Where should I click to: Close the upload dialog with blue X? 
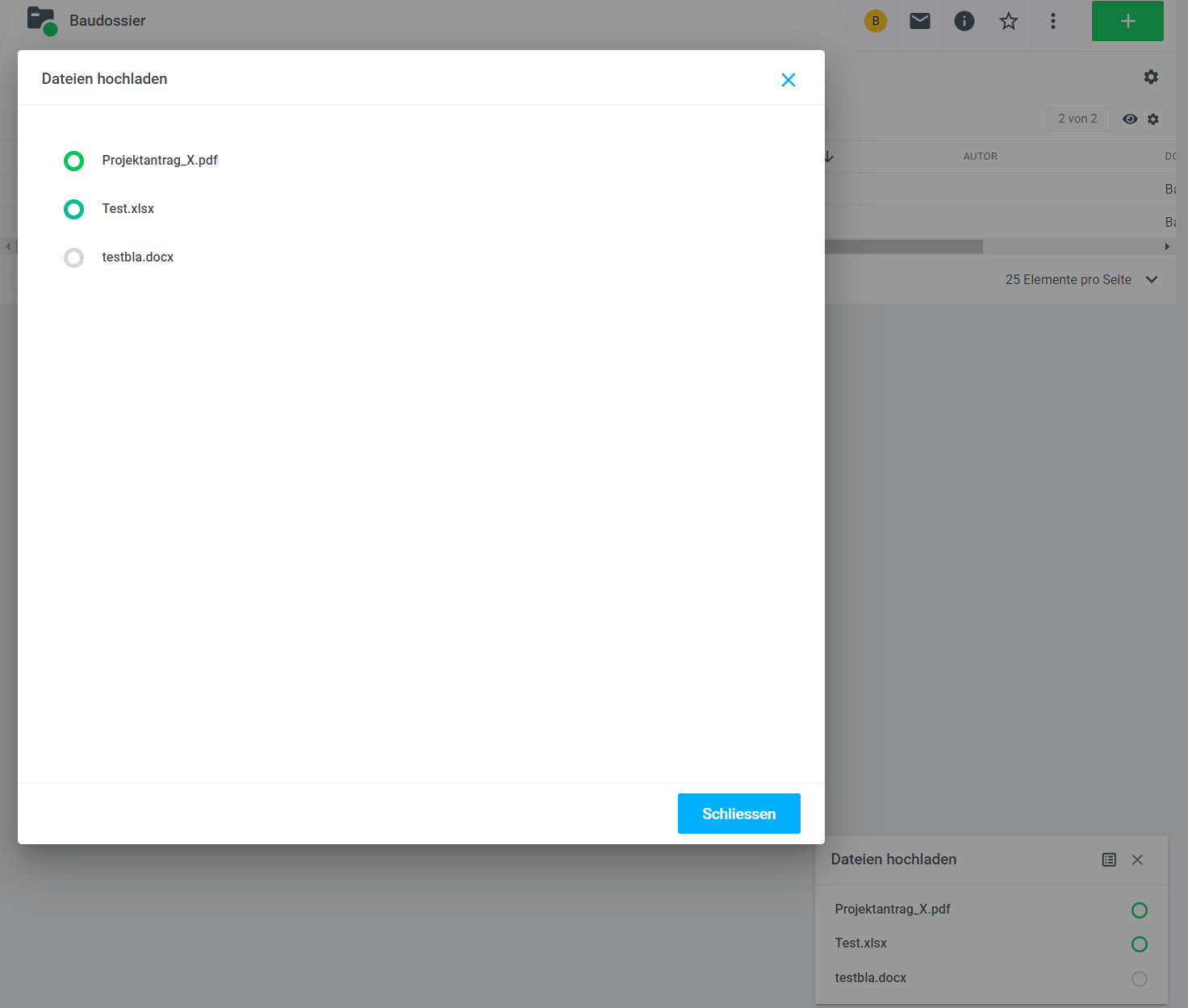coord(789,80)
